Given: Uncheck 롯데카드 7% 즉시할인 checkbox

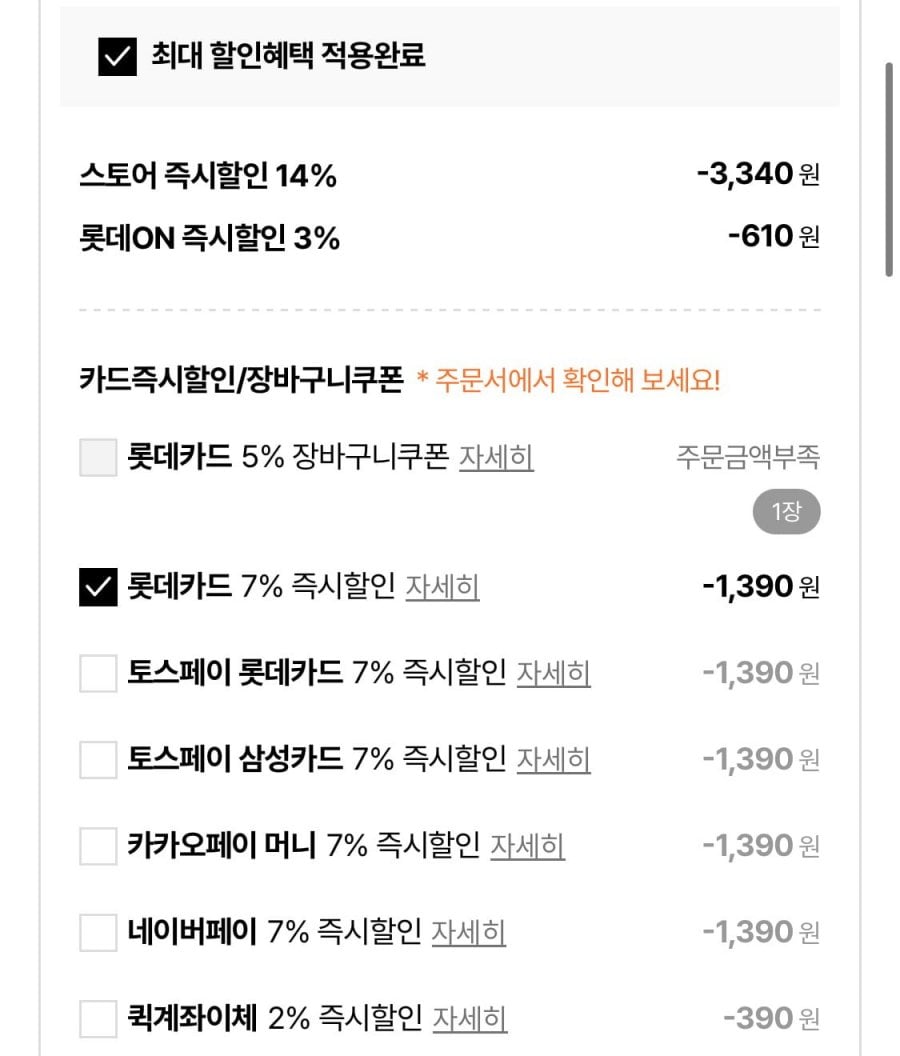Looking at the screenshot, I should pyautogui.click(x=98, y=587).
